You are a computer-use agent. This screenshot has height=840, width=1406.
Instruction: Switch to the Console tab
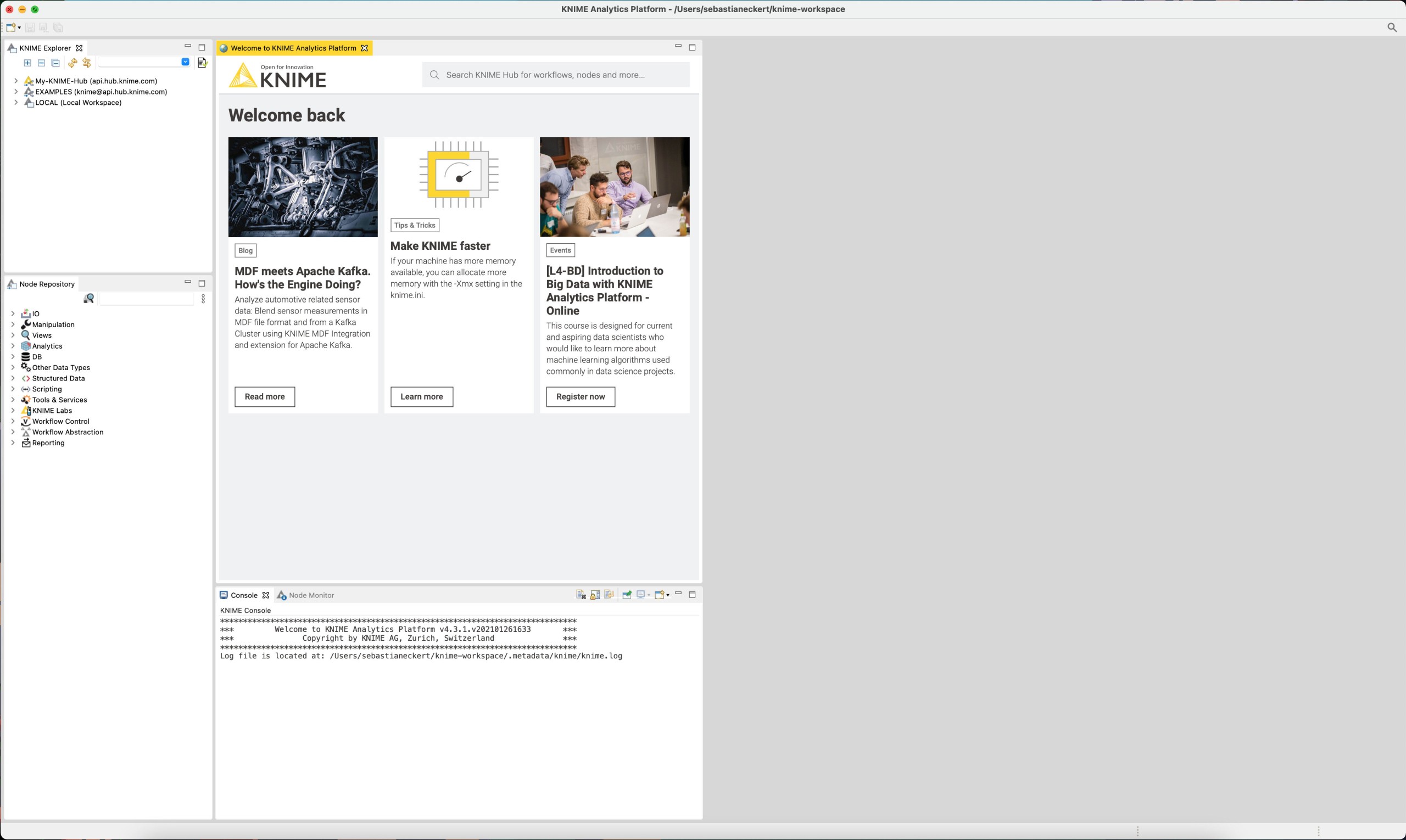(x=244, y=596)
